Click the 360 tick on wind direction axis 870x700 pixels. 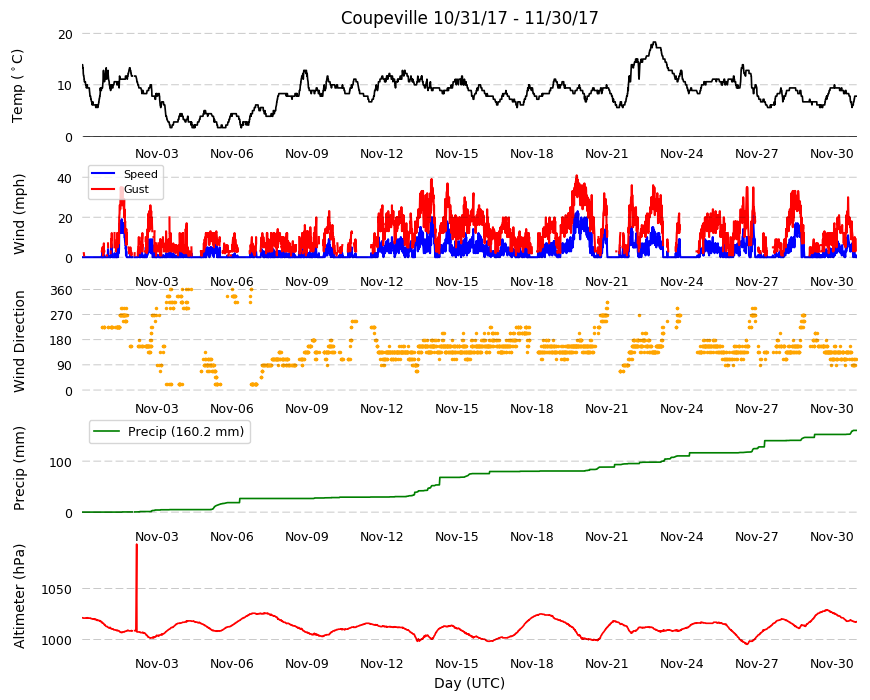61,291
